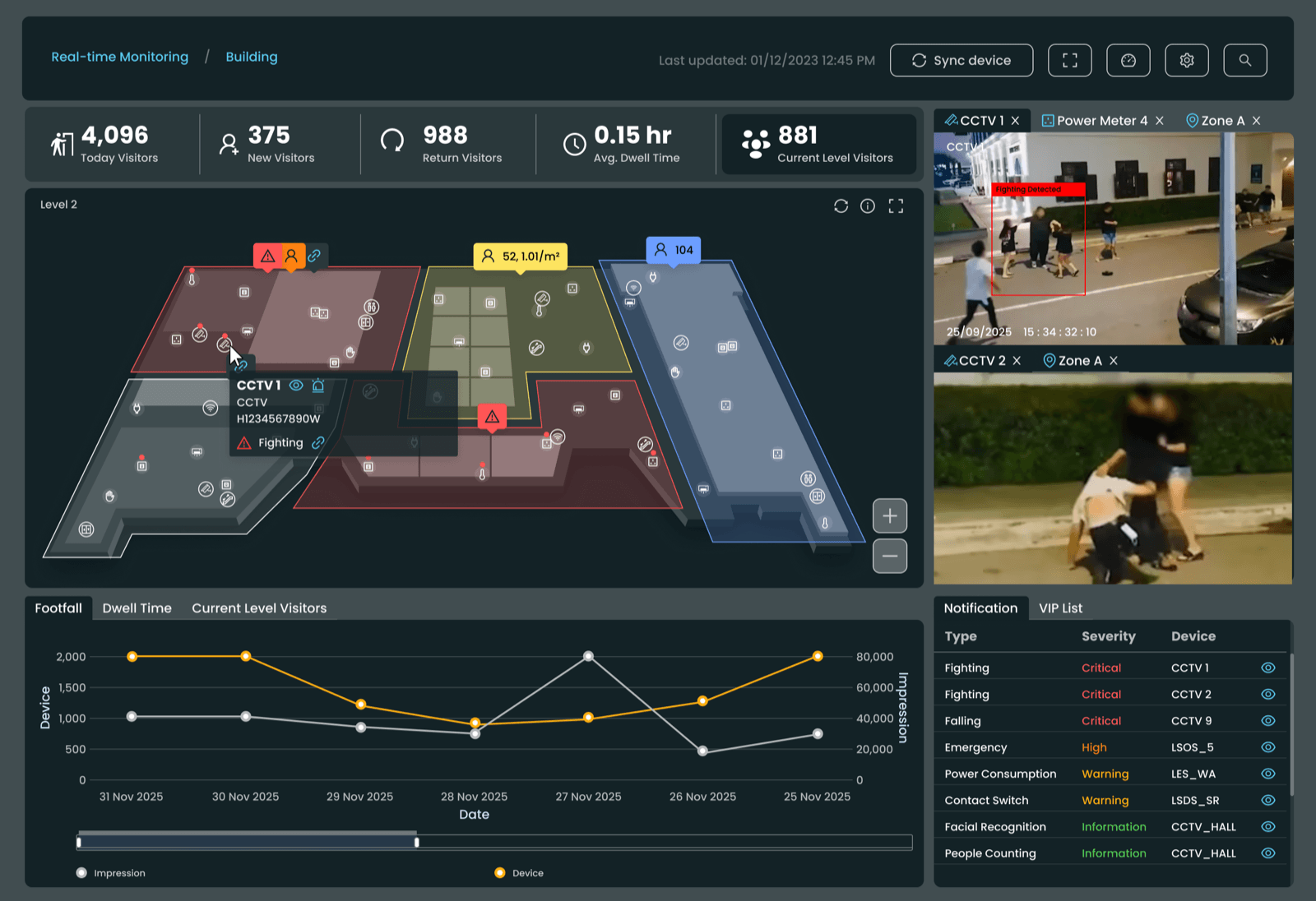Go to Real-time Monitoring breadcrumb
This screenshot has width=1316, height=901.
[x=120, y=57]
